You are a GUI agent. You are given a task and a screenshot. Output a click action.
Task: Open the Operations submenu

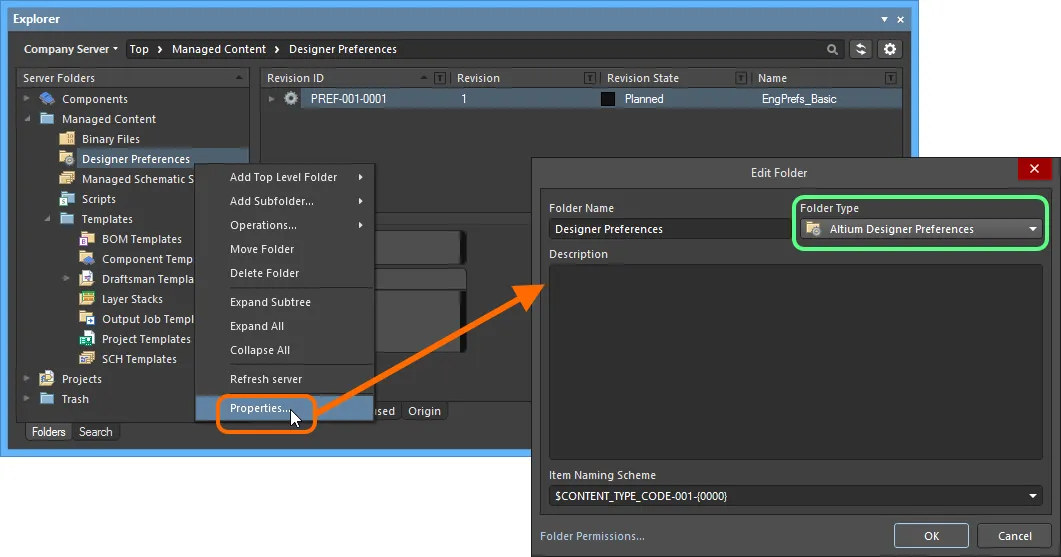point(284,225)
